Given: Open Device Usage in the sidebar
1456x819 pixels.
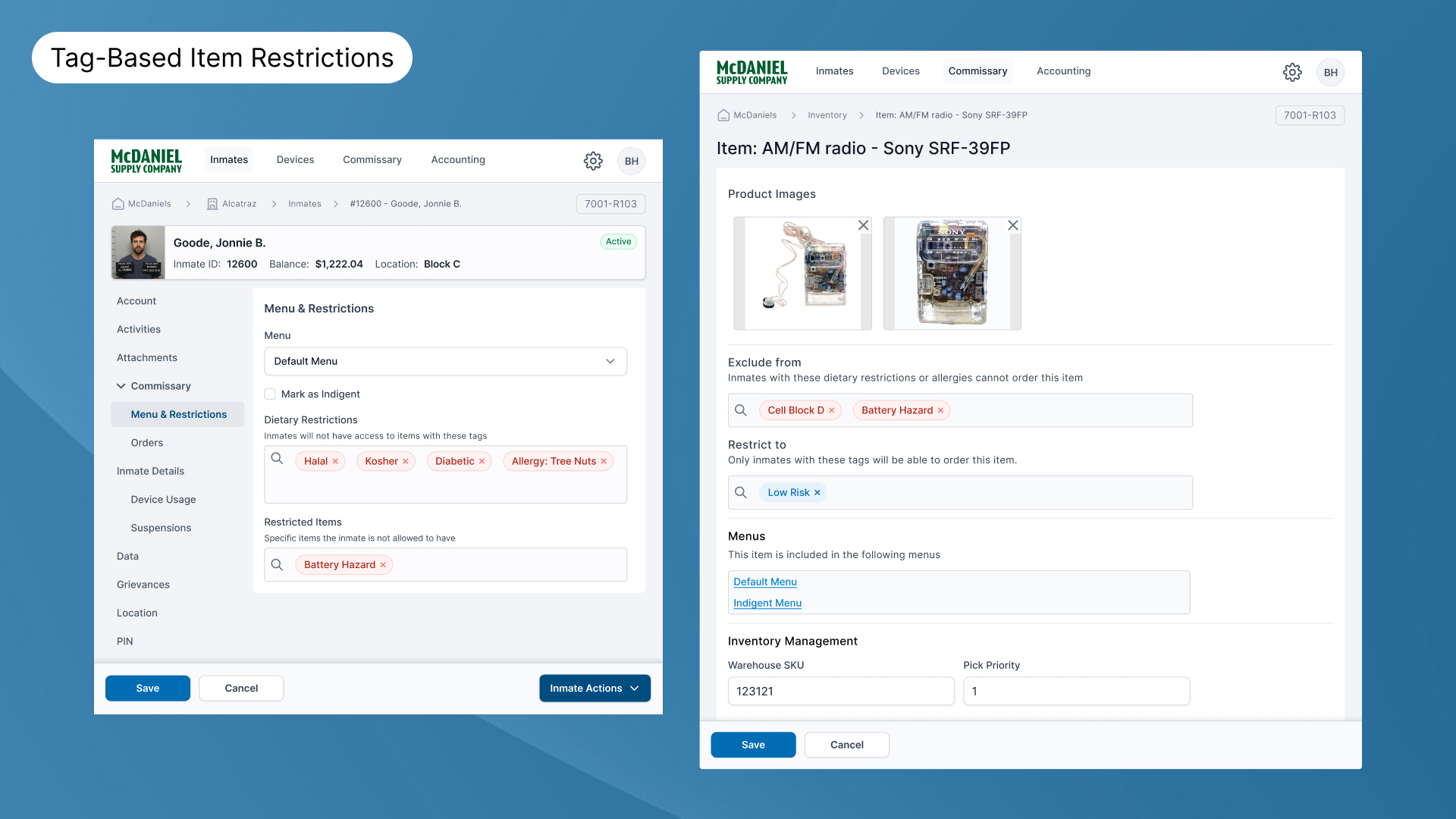Looking at the screenshot, I should coord(163,500).
